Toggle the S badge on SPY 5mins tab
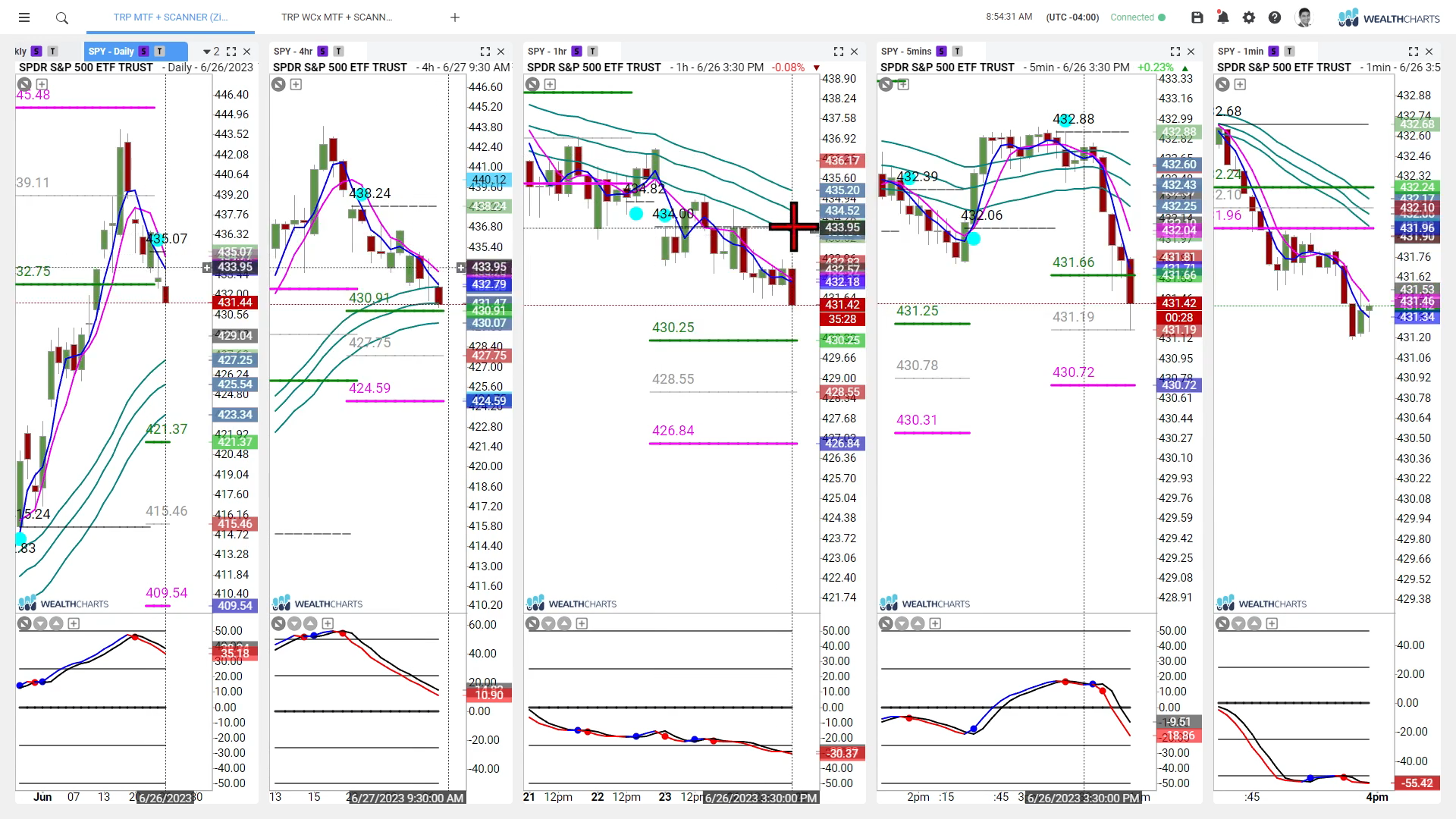The width and height of the screenshot is (1456, 819). [941, 52]
